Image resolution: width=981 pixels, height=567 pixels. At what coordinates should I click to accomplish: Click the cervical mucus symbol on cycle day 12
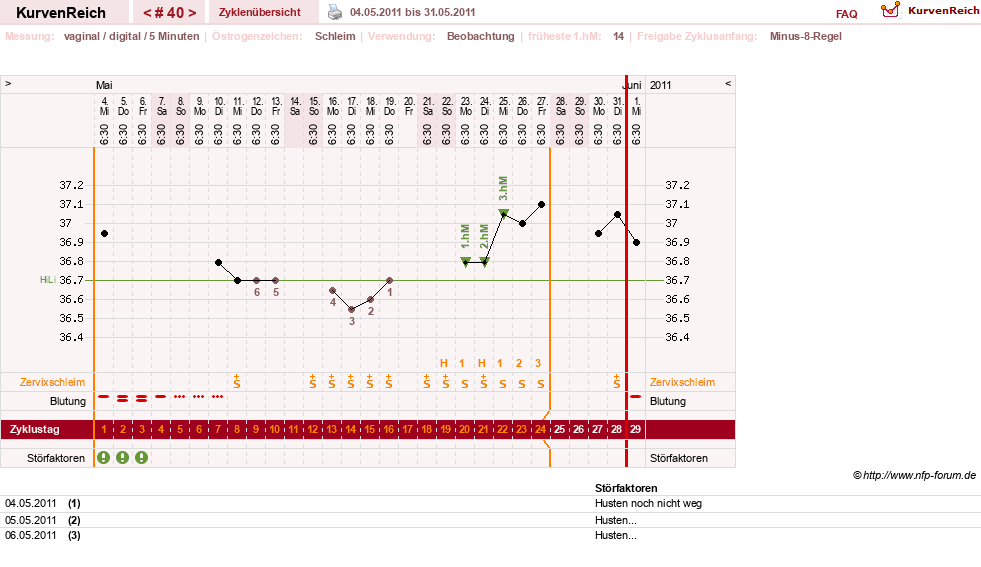[313, 381]
